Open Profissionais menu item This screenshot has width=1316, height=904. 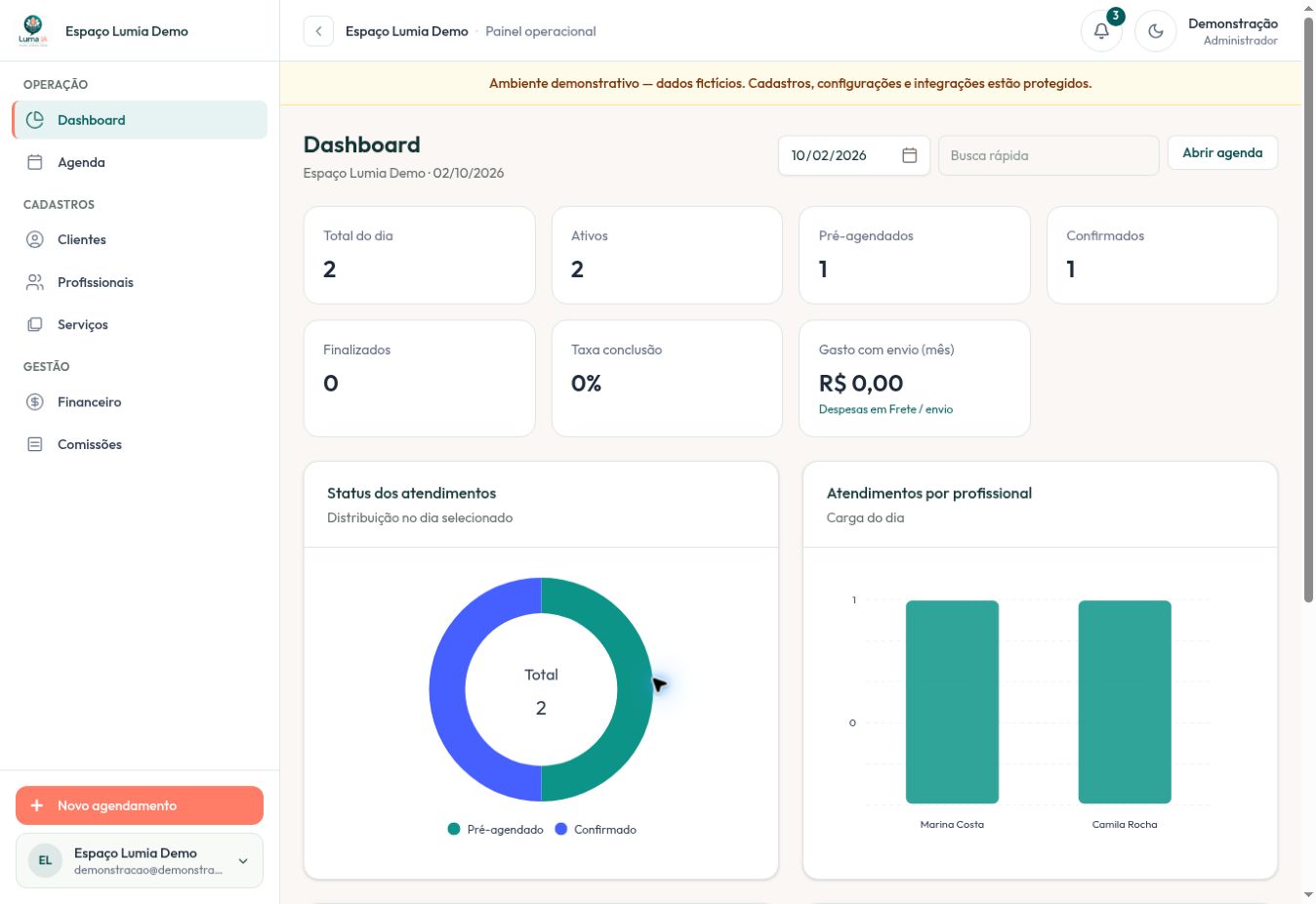pos(140,282)
